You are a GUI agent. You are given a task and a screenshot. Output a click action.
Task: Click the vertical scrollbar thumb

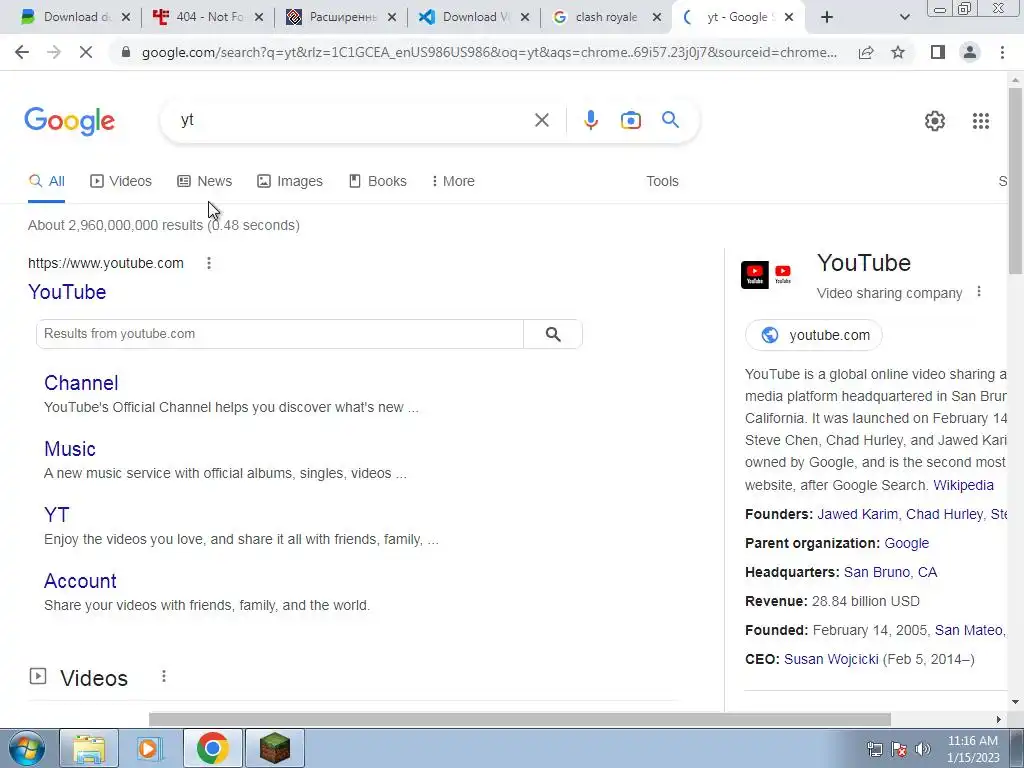pyautogui.click(x=1015, y=180)
